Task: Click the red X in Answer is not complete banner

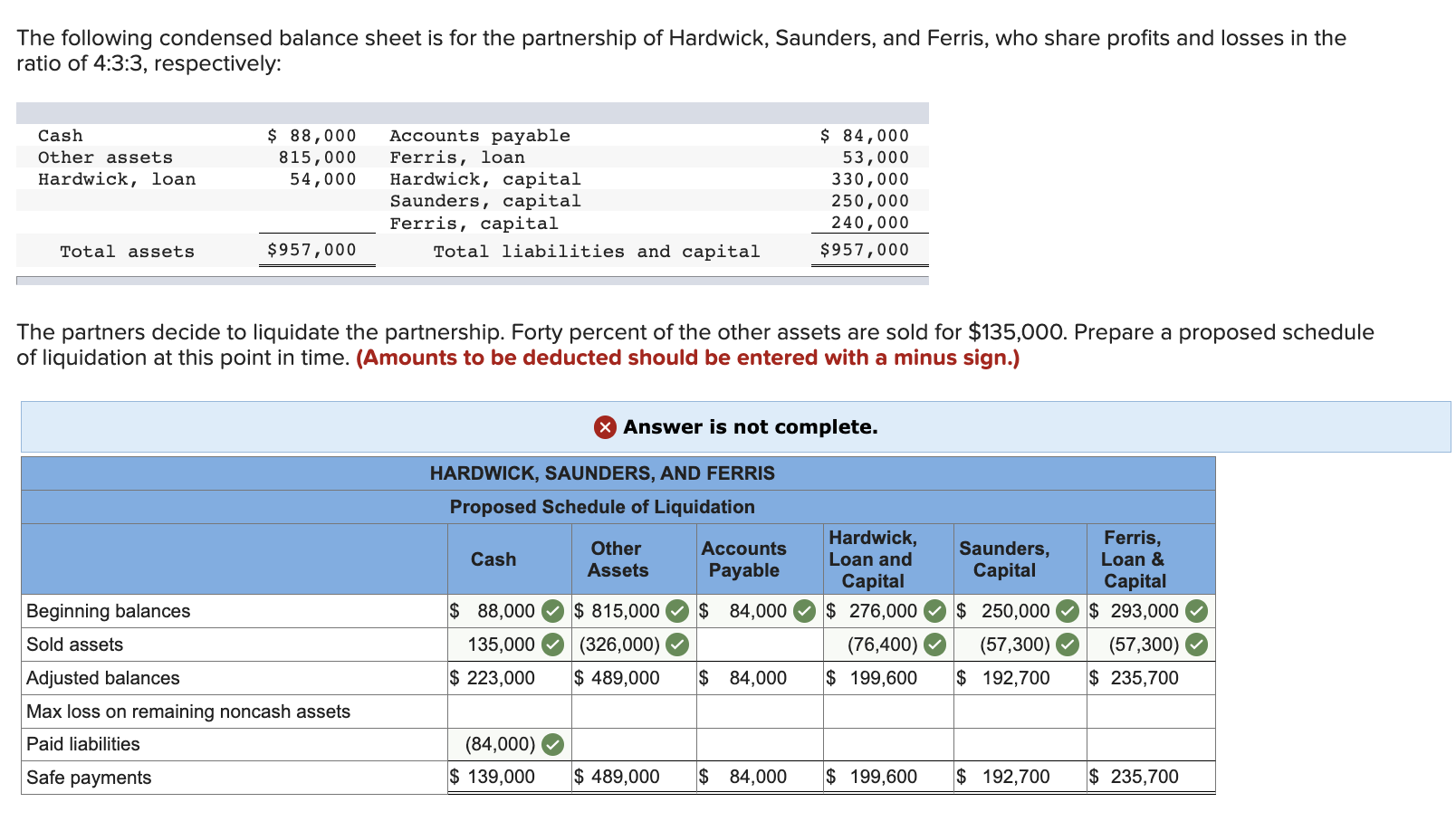Action: tap(604, 426)
